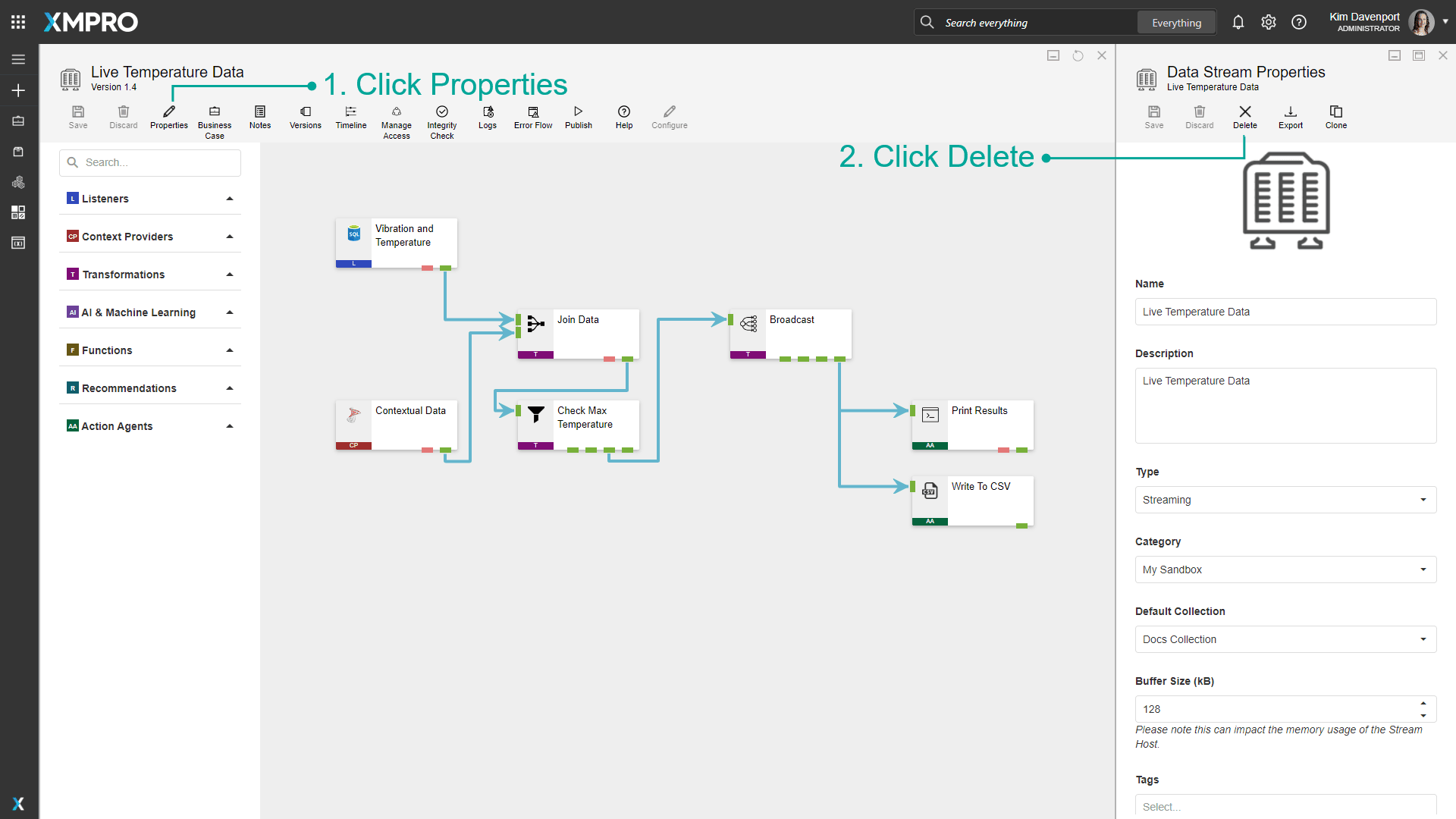1456x819 pixels.
Task: Expand the Listeners category
Action: click(x=229, y=199)
